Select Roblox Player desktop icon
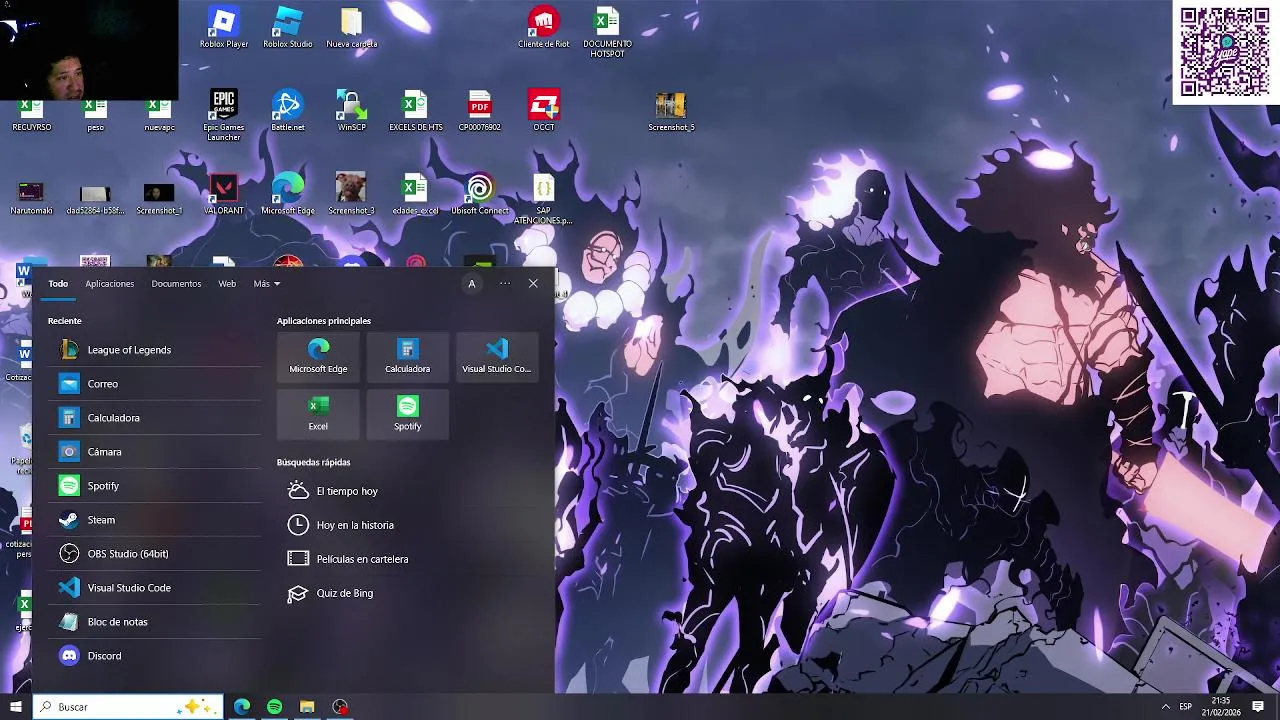 click(x=224, y=28)
